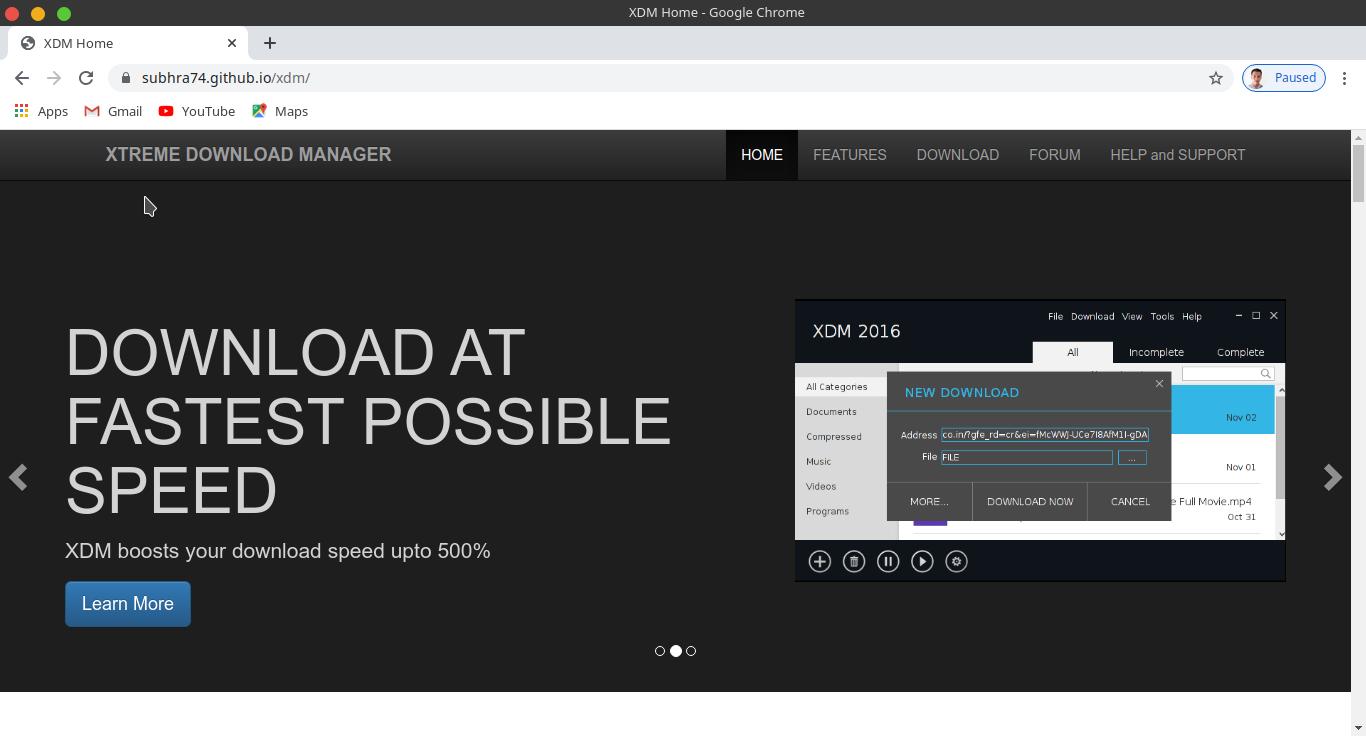
Task: Go back with the browser back arrow
Action: pos(22,78)
